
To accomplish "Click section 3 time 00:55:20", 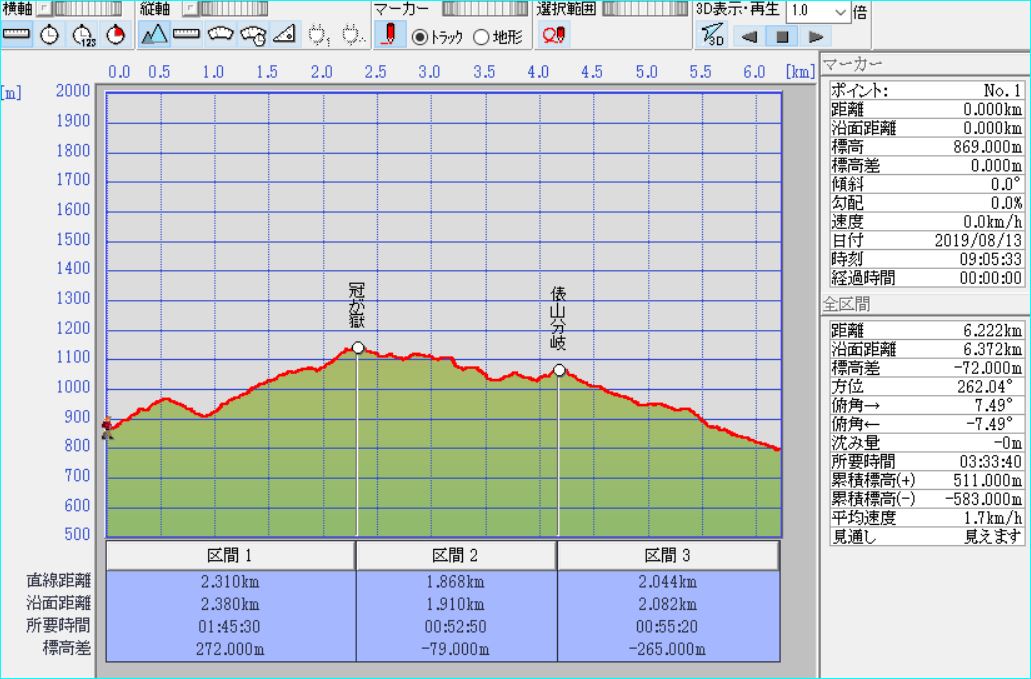I will pos(668,626).
